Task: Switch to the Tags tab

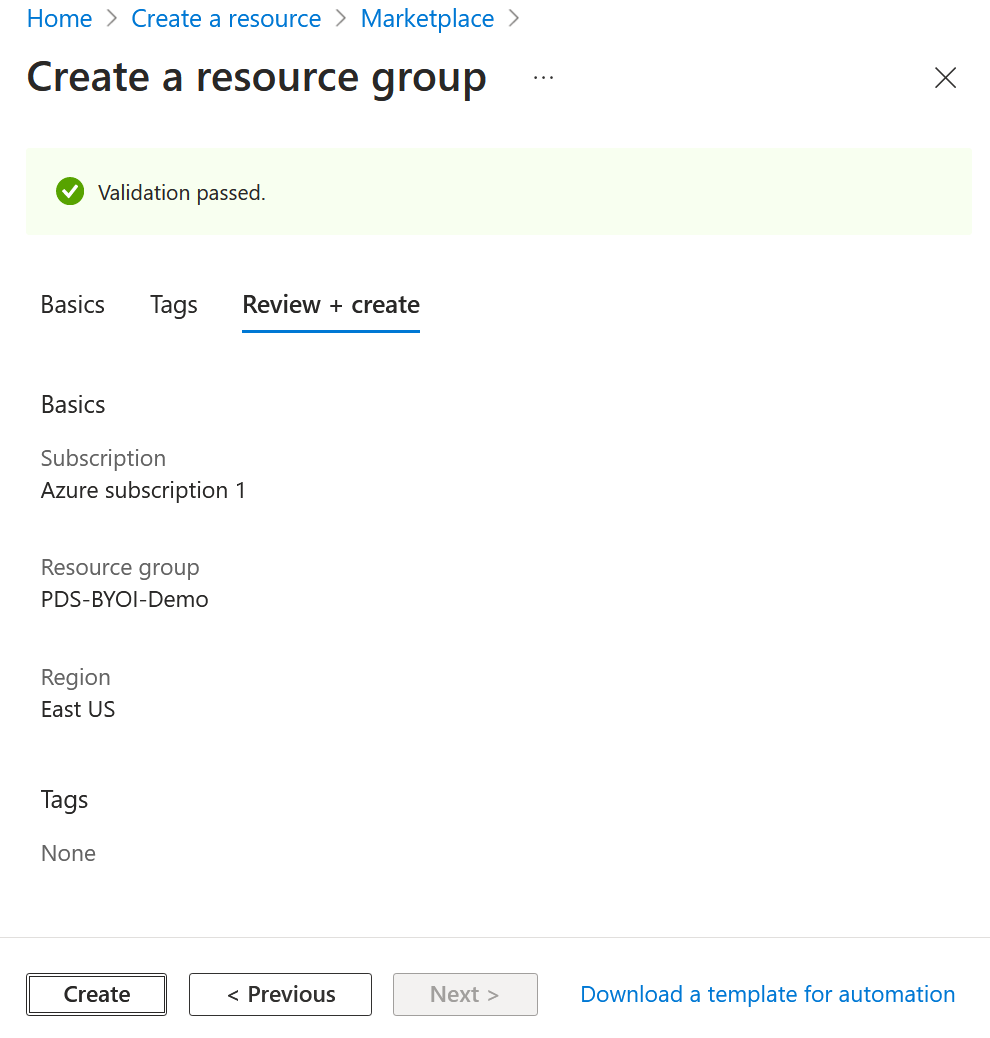Action: (173, 305)
